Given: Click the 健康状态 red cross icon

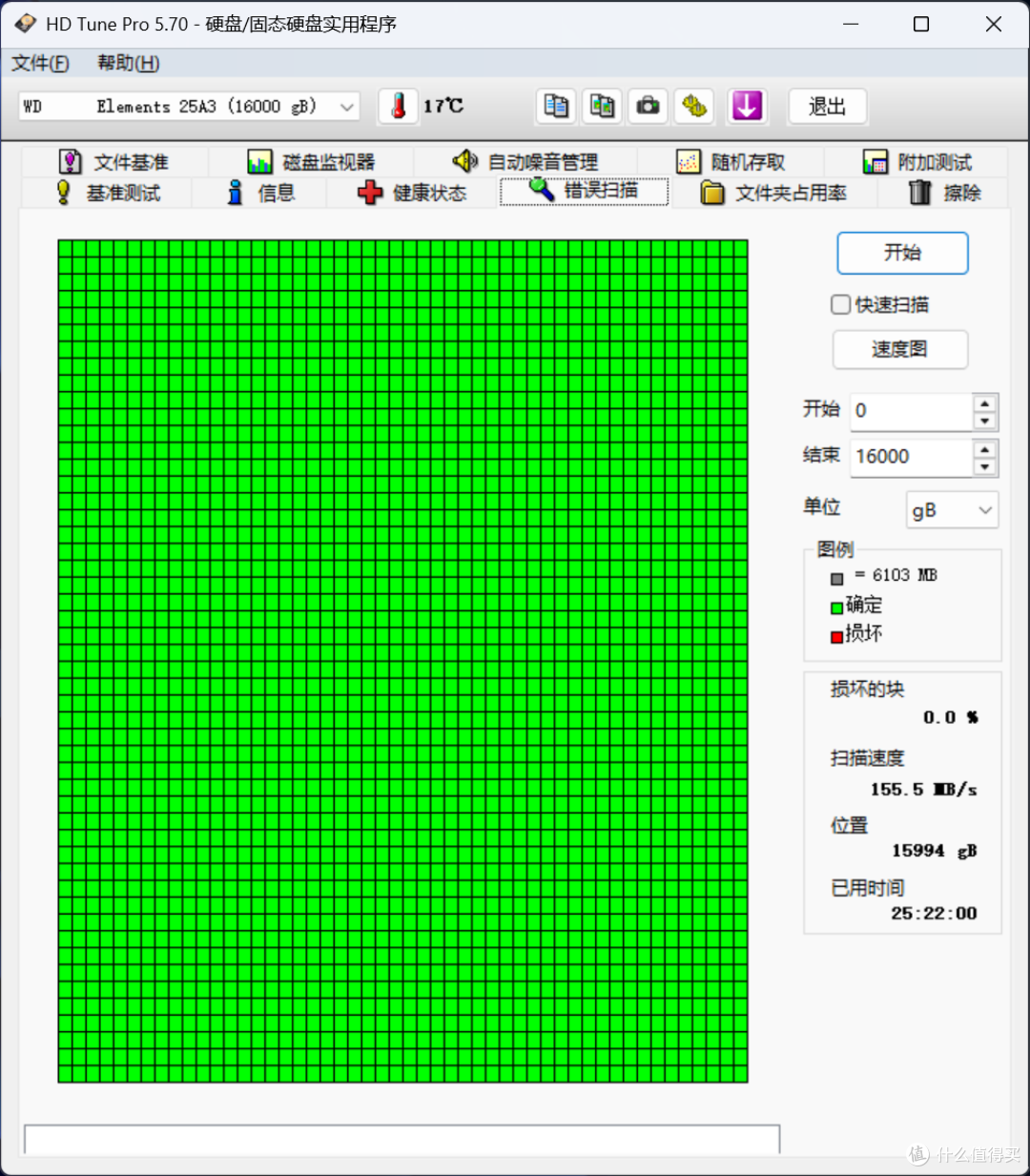Looking at the screenshot, I should tap(370, 193).
